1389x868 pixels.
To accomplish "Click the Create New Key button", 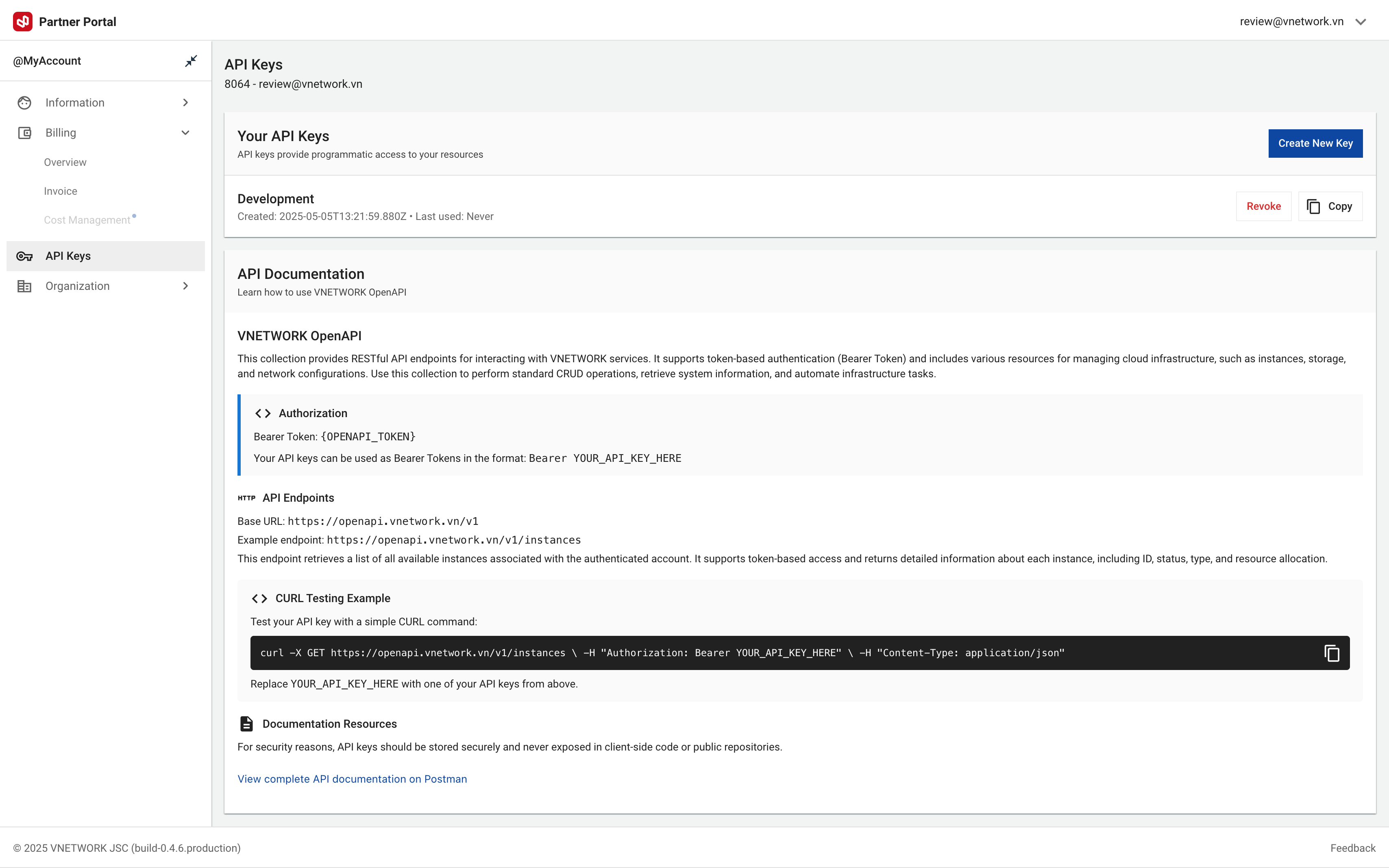I will pos(1315,144).
